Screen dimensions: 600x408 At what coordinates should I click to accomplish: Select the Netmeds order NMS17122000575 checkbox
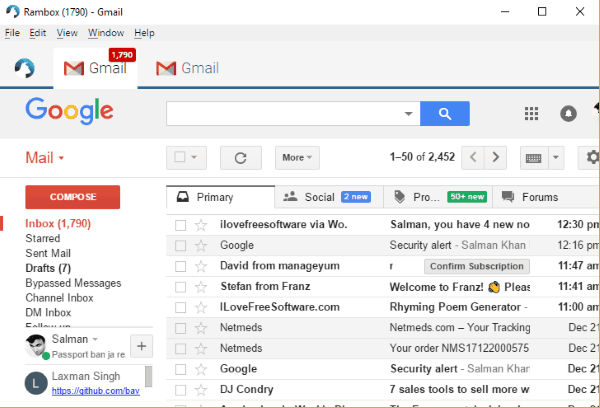point(181,349)
